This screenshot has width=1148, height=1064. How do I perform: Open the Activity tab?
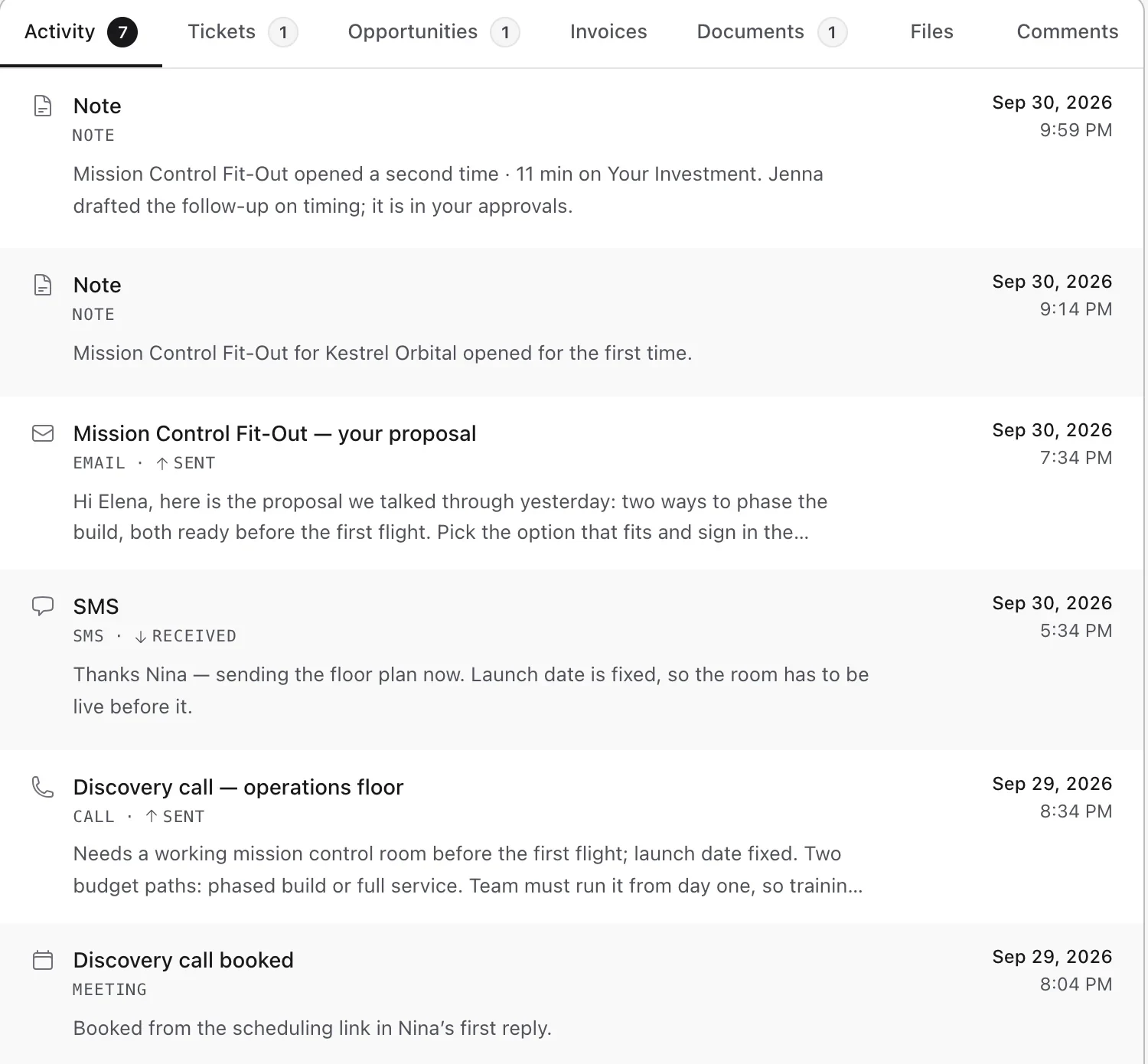pyautogui.click(x=80, y=32)
